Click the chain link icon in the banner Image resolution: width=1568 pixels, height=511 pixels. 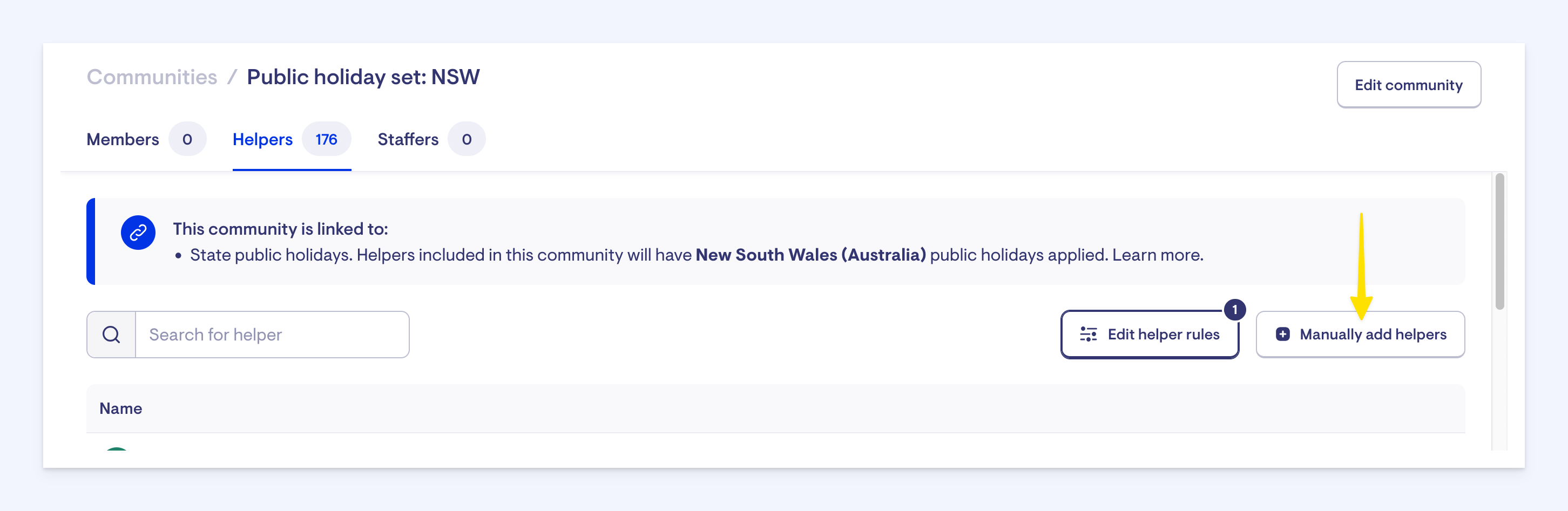[138, 233]
